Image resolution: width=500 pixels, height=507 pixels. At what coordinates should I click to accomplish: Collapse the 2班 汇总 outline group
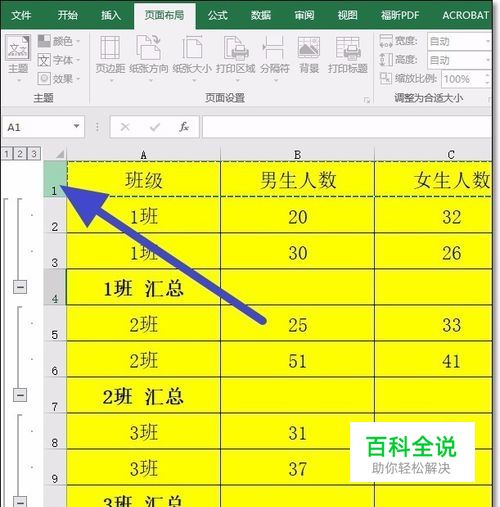(x=20, y=395)
